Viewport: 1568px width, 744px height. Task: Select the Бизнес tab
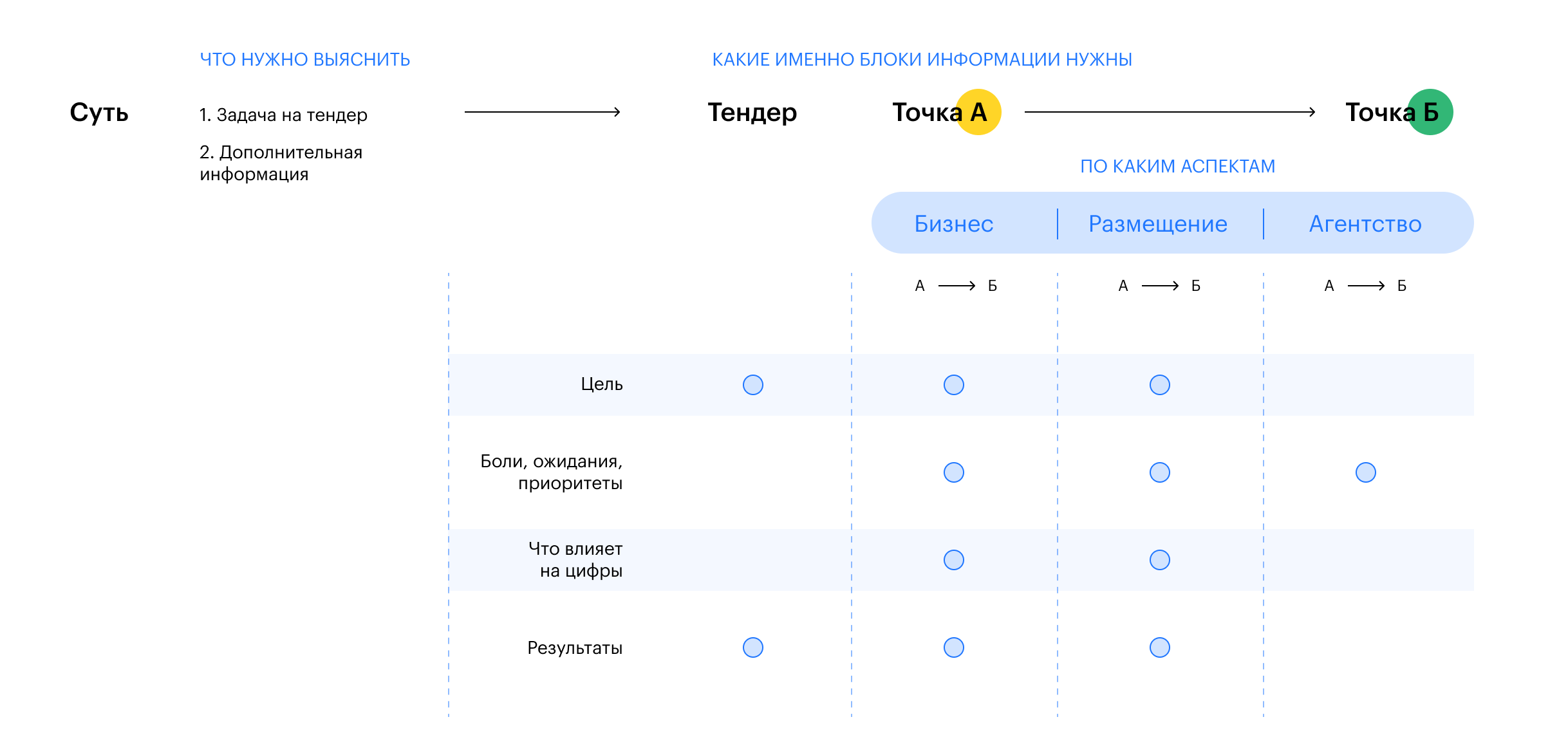(954, 223)
